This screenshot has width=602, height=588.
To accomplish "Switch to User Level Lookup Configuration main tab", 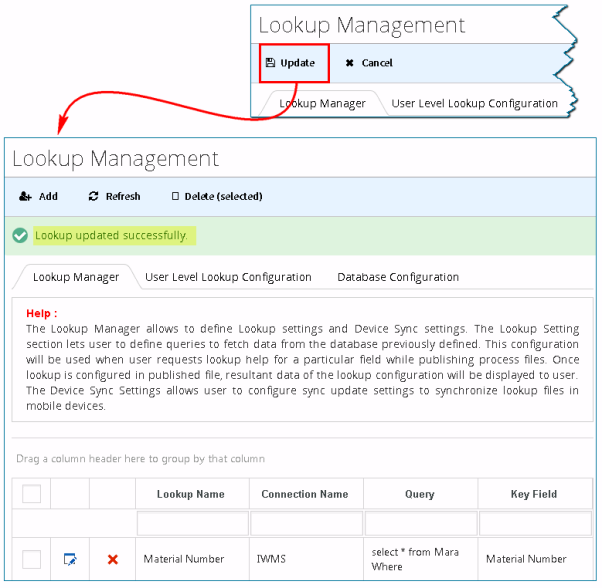I will pos(228,277).
